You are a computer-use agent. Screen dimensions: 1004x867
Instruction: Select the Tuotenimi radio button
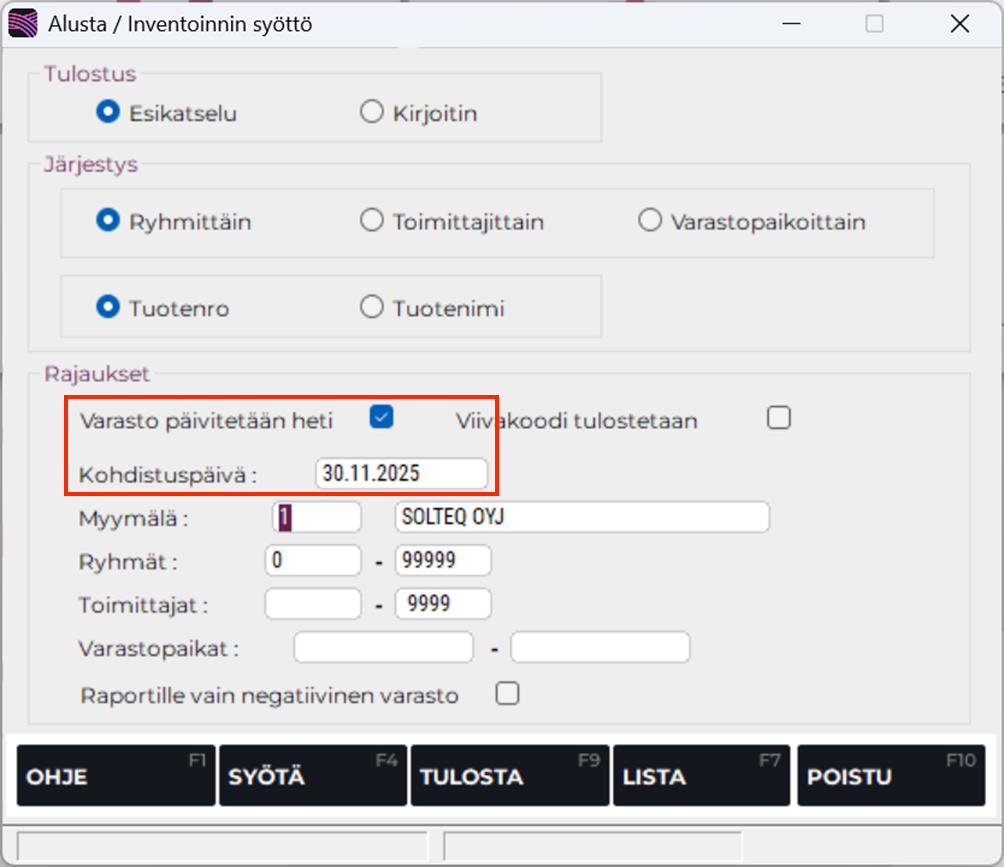point(372,308)
